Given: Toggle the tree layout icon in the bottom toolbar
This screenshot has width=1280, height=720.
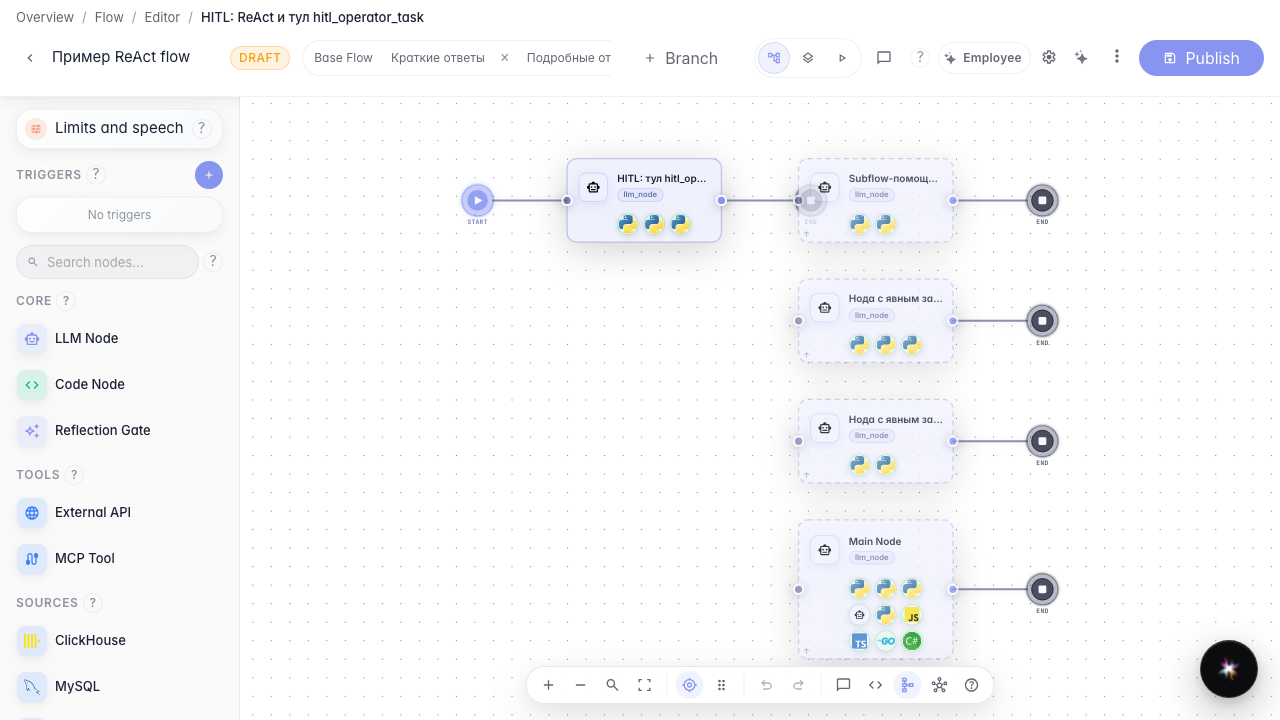Looking at the screenshot, I should point(907,685).
